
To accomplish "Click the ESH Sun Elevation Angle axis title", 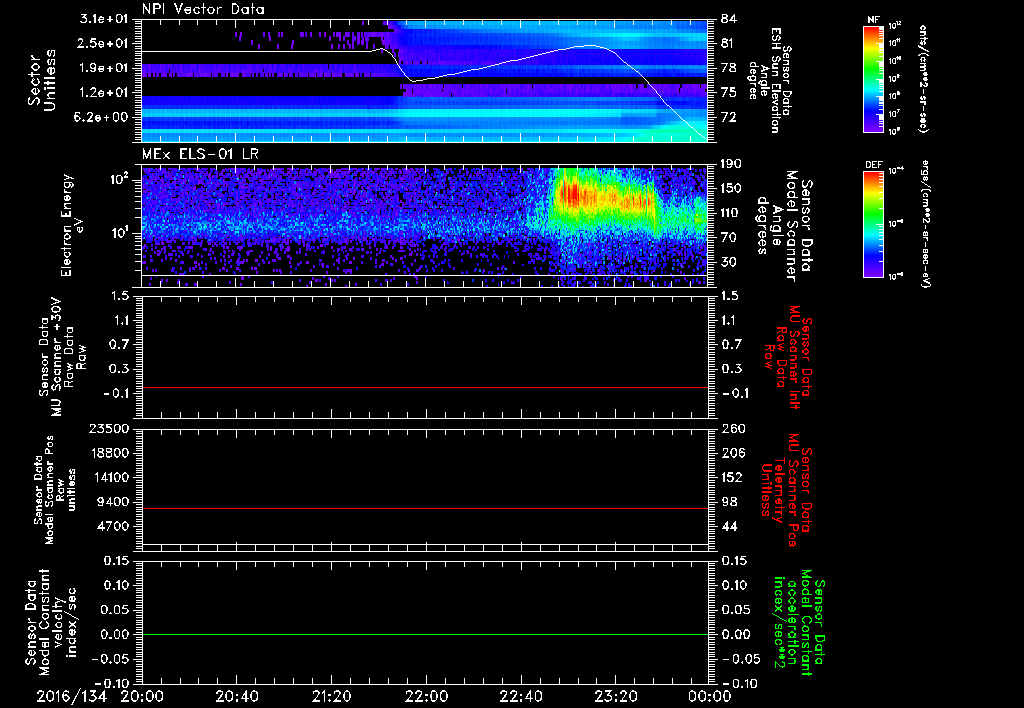I will (771, 80).
